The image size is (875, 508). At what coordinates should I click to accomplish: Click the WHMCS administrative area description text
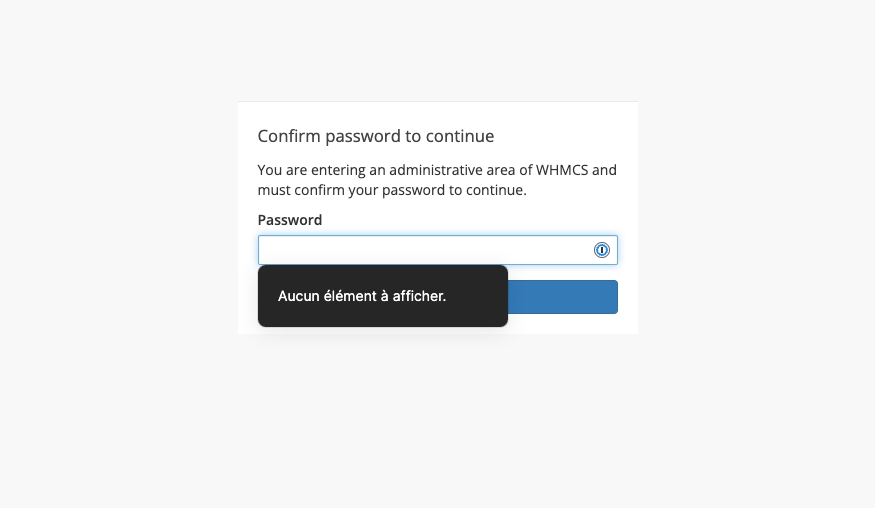437,179
